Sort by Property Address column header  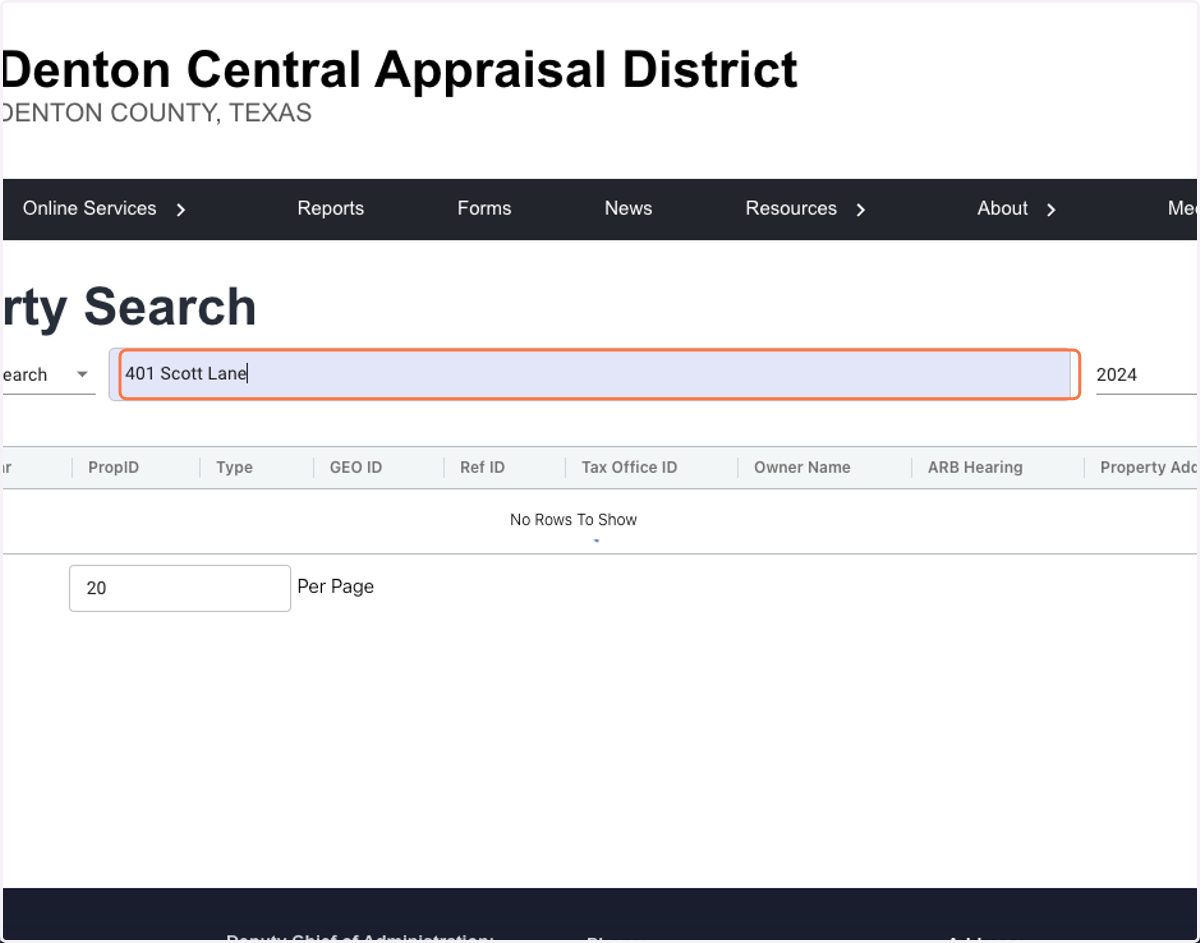point(1149,467)
